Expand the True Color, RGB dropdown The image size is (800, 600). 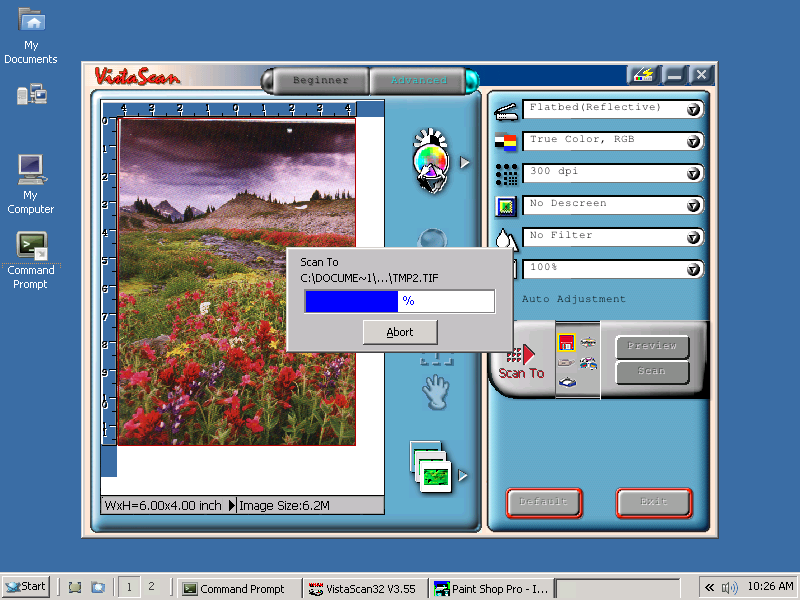[x=694, y=142]
